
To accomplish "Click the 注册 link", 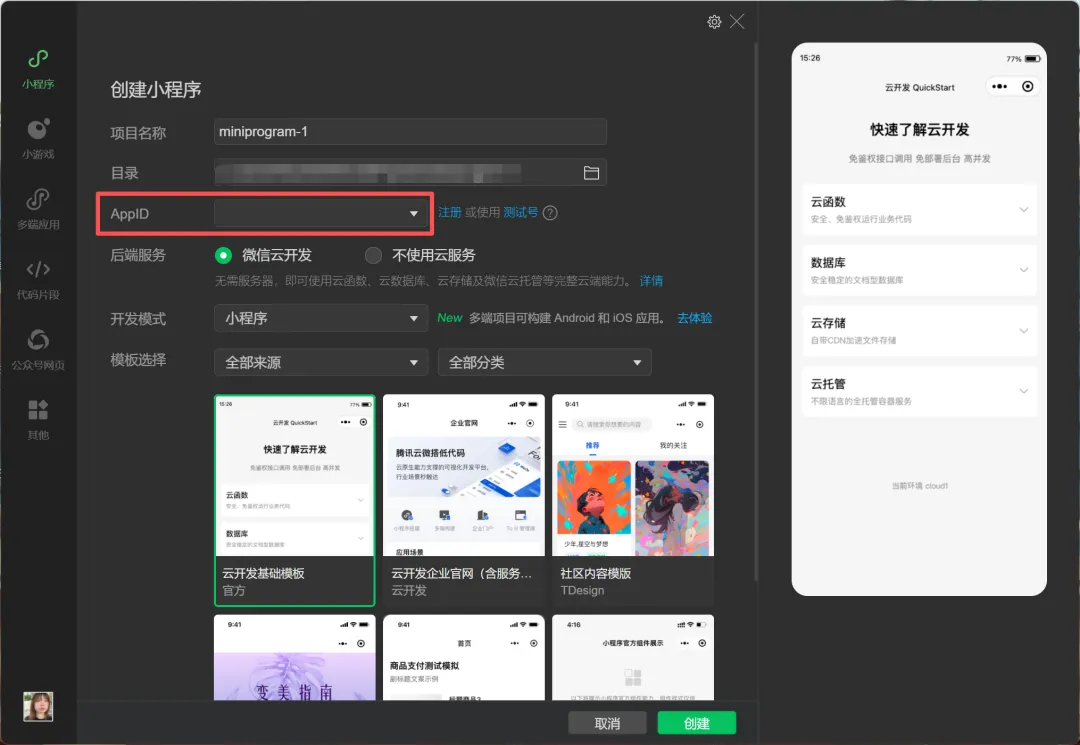I will (x=450, y=213).
